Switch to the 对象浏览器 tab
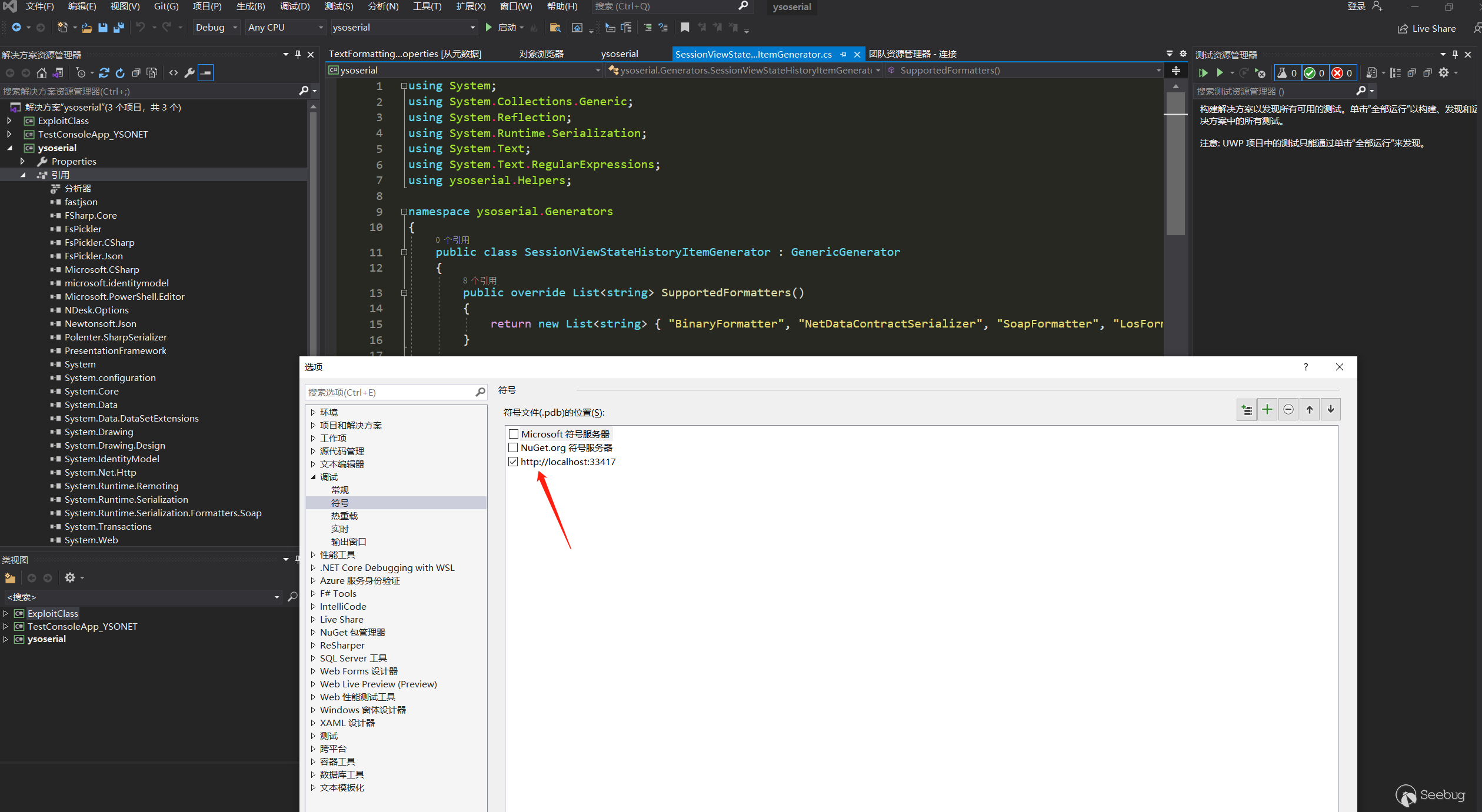The width and height of the screenshot is (1482, 812). pos(541,54)
